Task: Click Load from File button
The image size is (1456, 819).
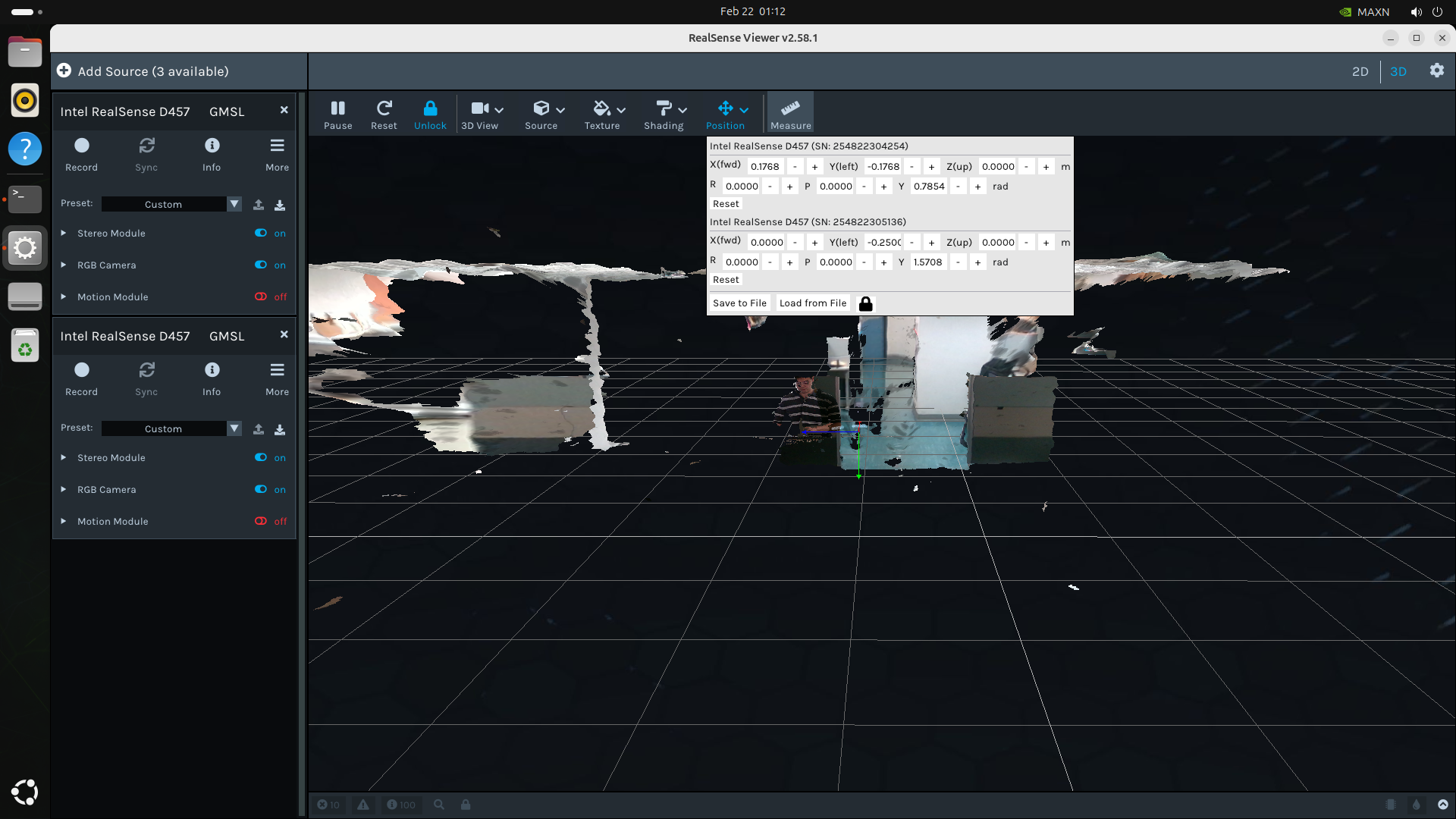Action: point(813,303)
